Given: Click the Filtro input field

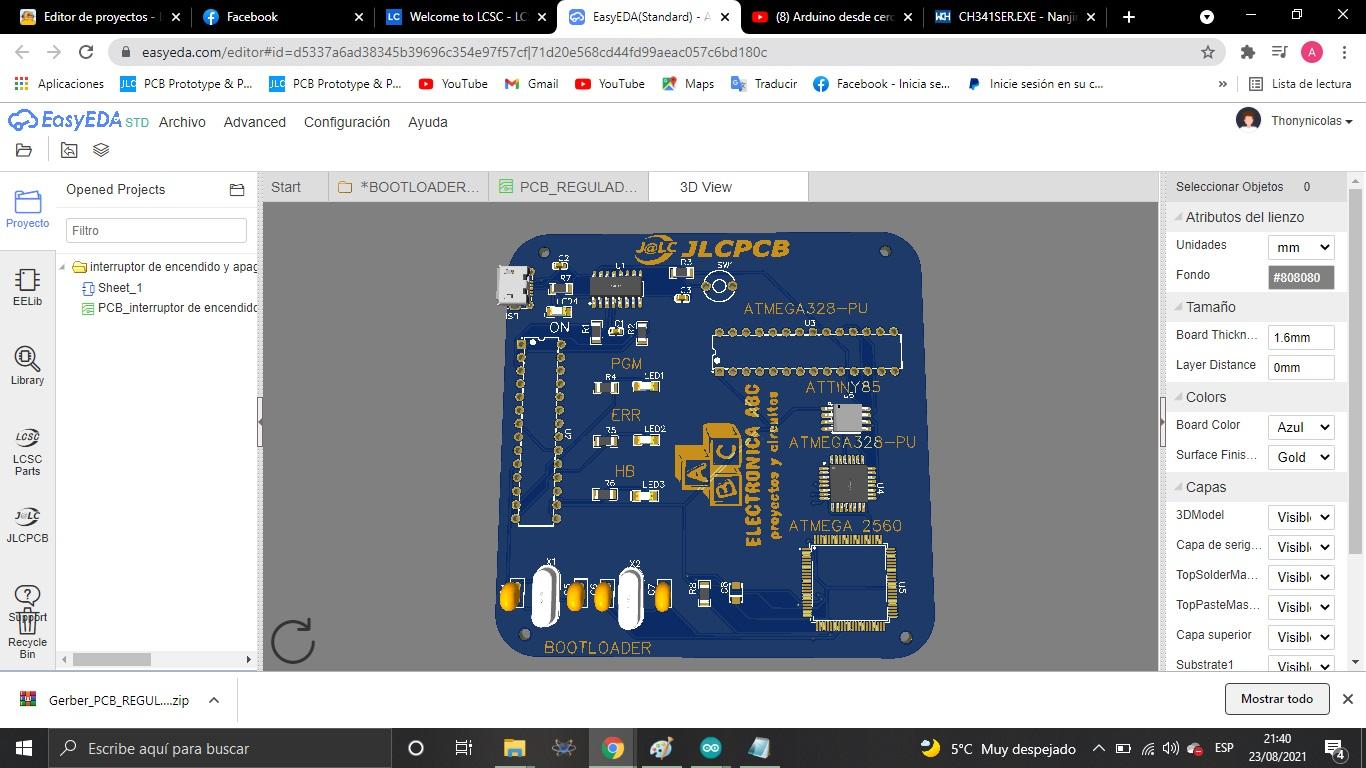Looking at the screenshot, I should pyautogui.click(x=156, y=230).
